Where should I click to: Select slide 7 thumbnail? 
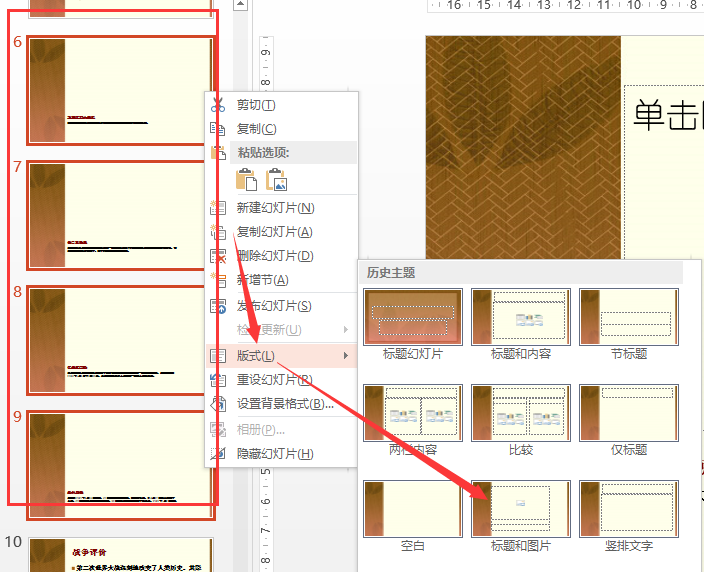(117, 216)
